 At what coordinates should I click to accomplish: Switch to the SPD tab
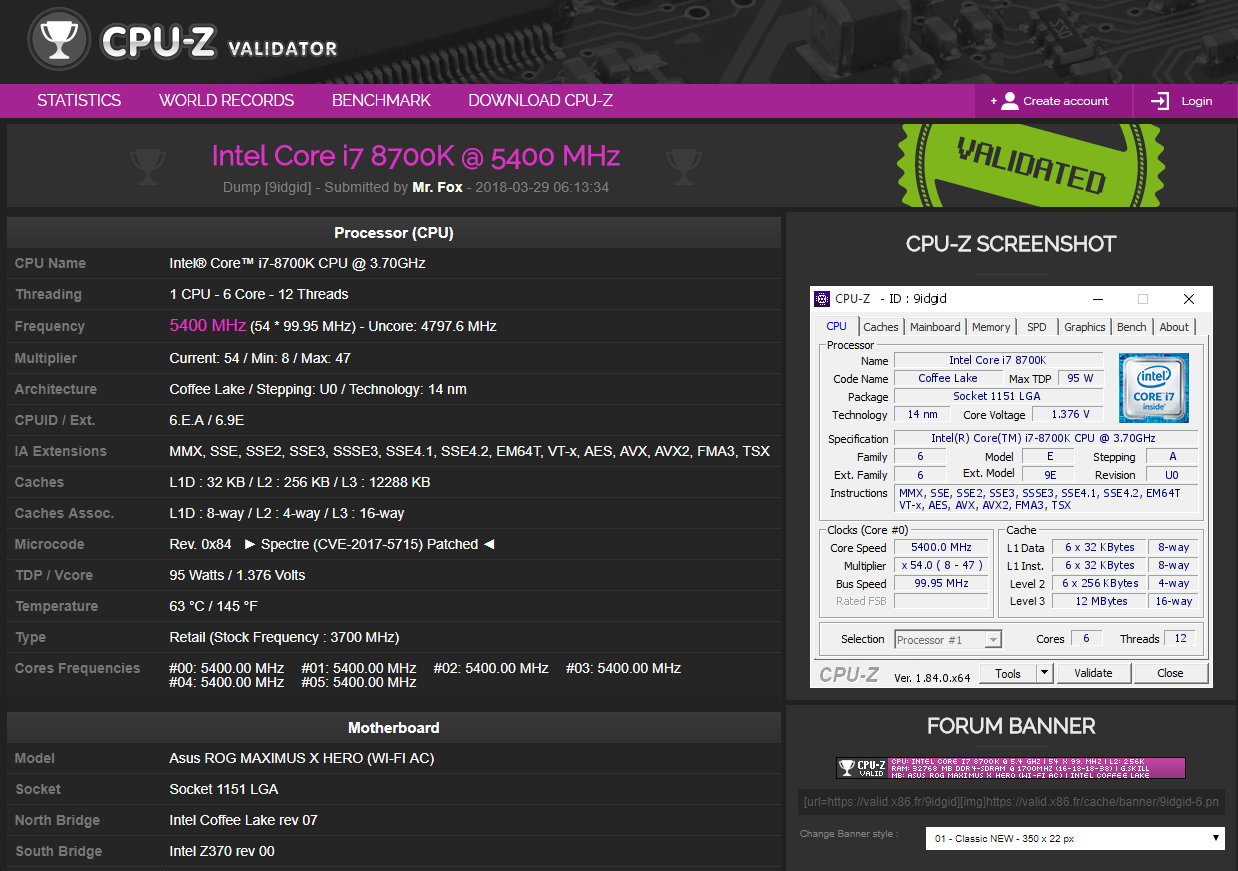1037,327
